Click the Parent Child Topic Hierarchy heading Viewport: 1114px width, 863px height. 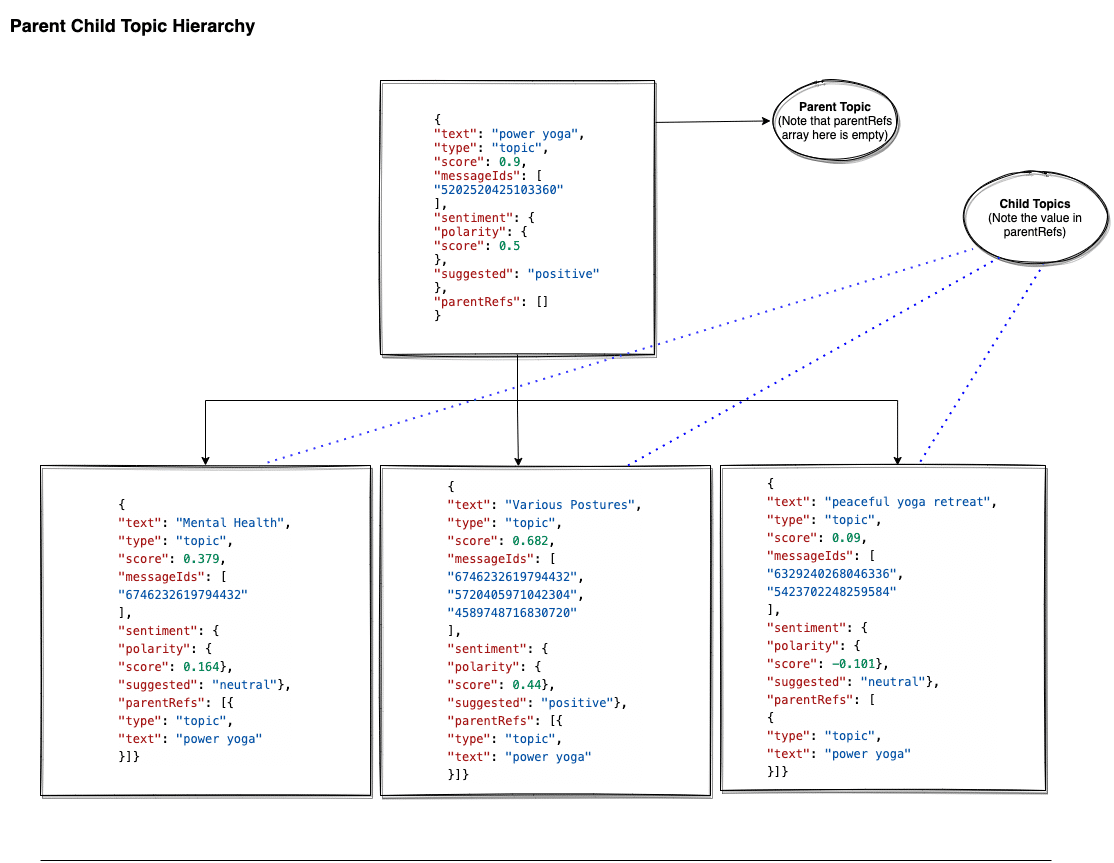tap(132, 27)
